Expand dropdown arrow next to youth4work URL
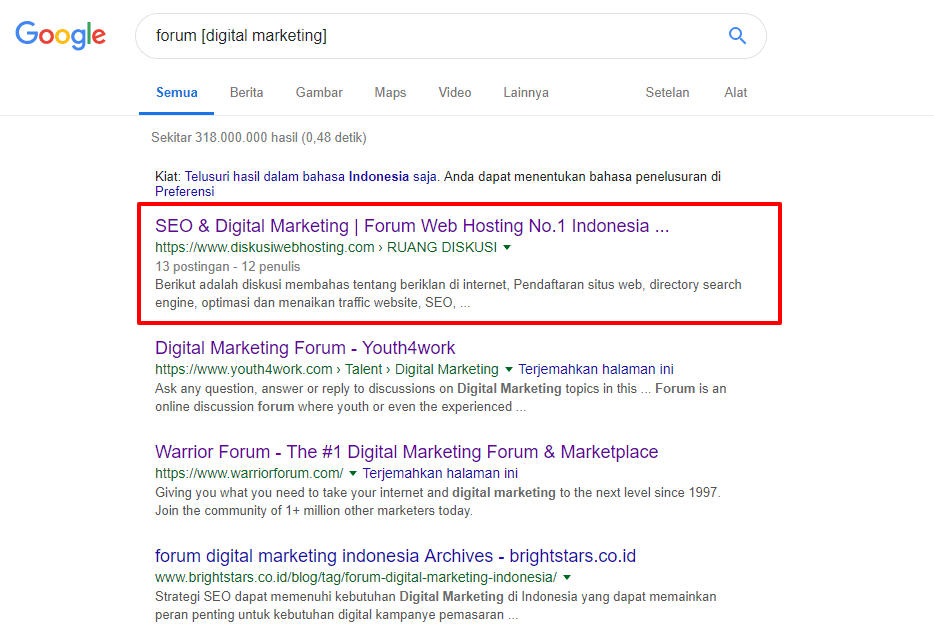The width and height of the screenshot is (934, 641). (x=508, y=369)
